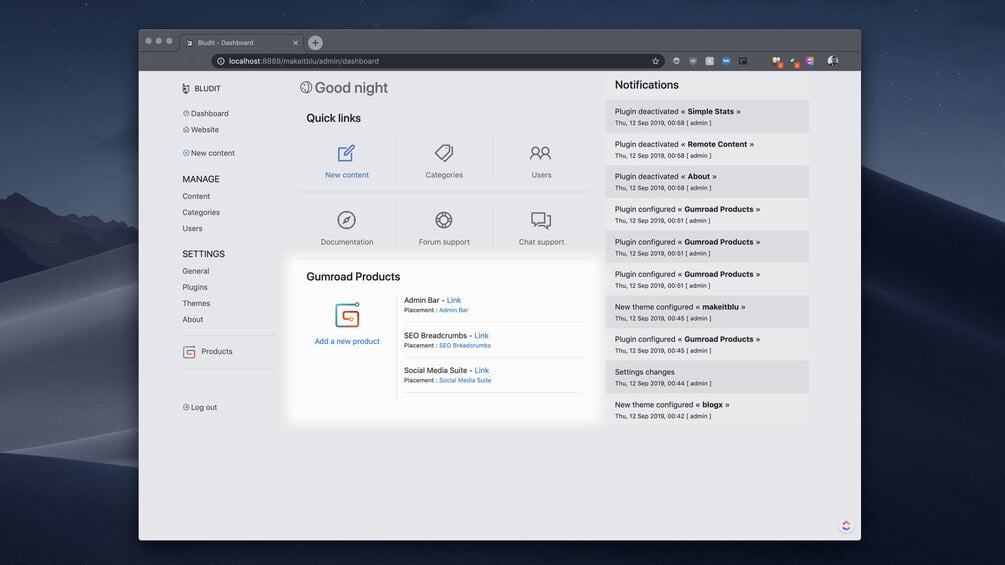Open the Link next to SEO Breadcrumbs

click(481, 335)
